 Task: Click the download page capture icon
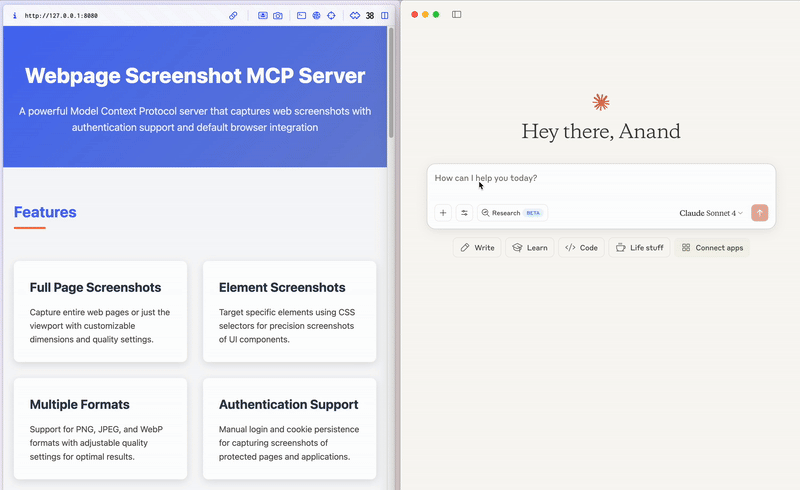[263, 16]
